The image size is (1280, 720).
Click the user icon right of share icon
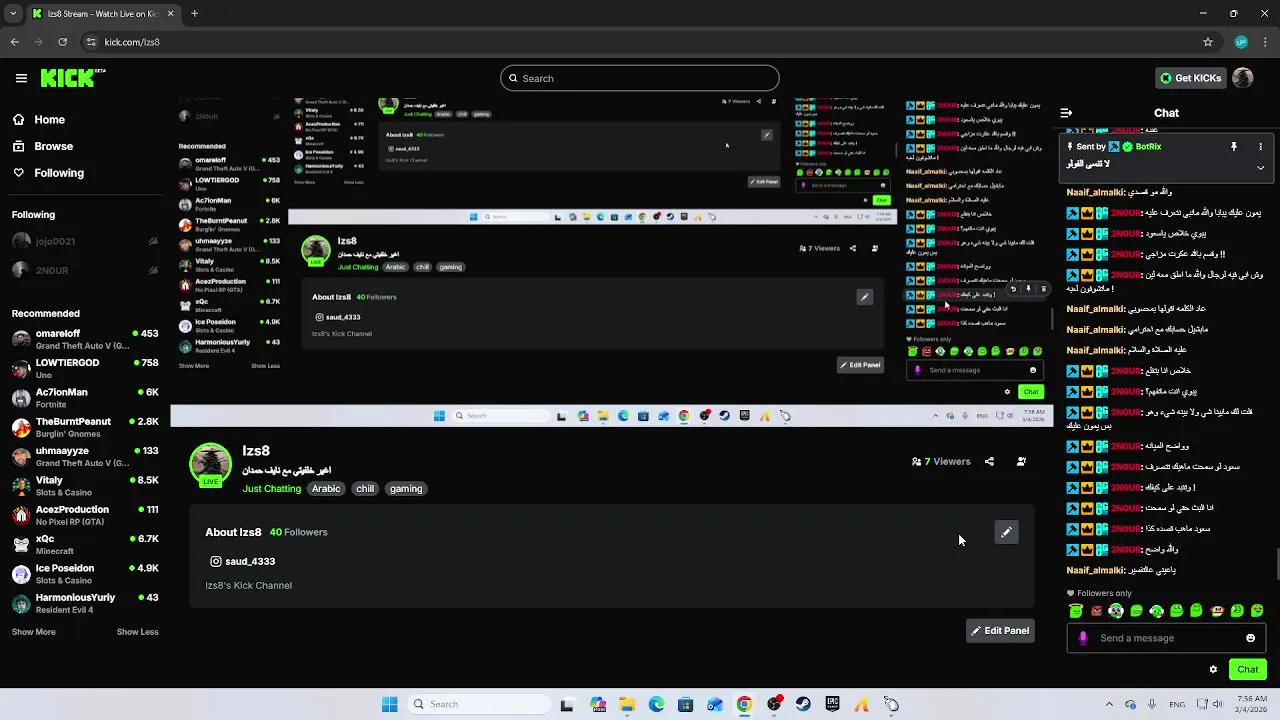1021,462
